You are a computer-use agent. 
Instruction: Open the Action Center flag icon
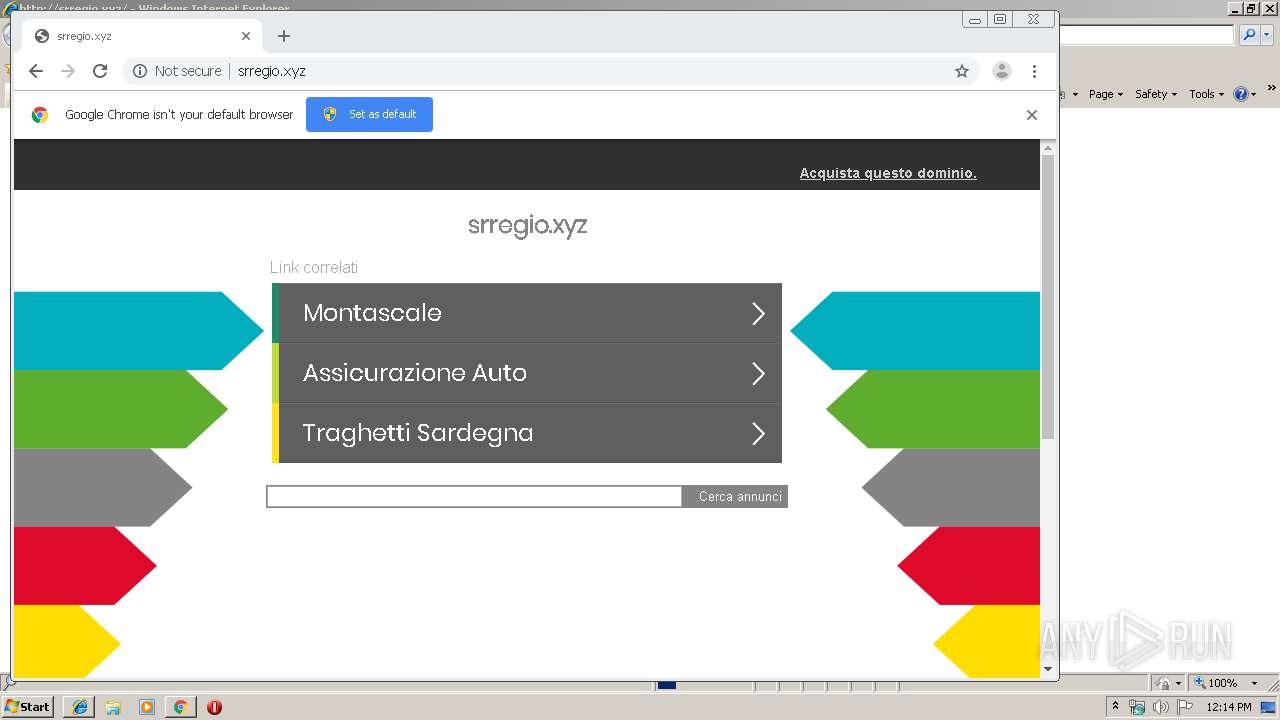[1183, 707]
